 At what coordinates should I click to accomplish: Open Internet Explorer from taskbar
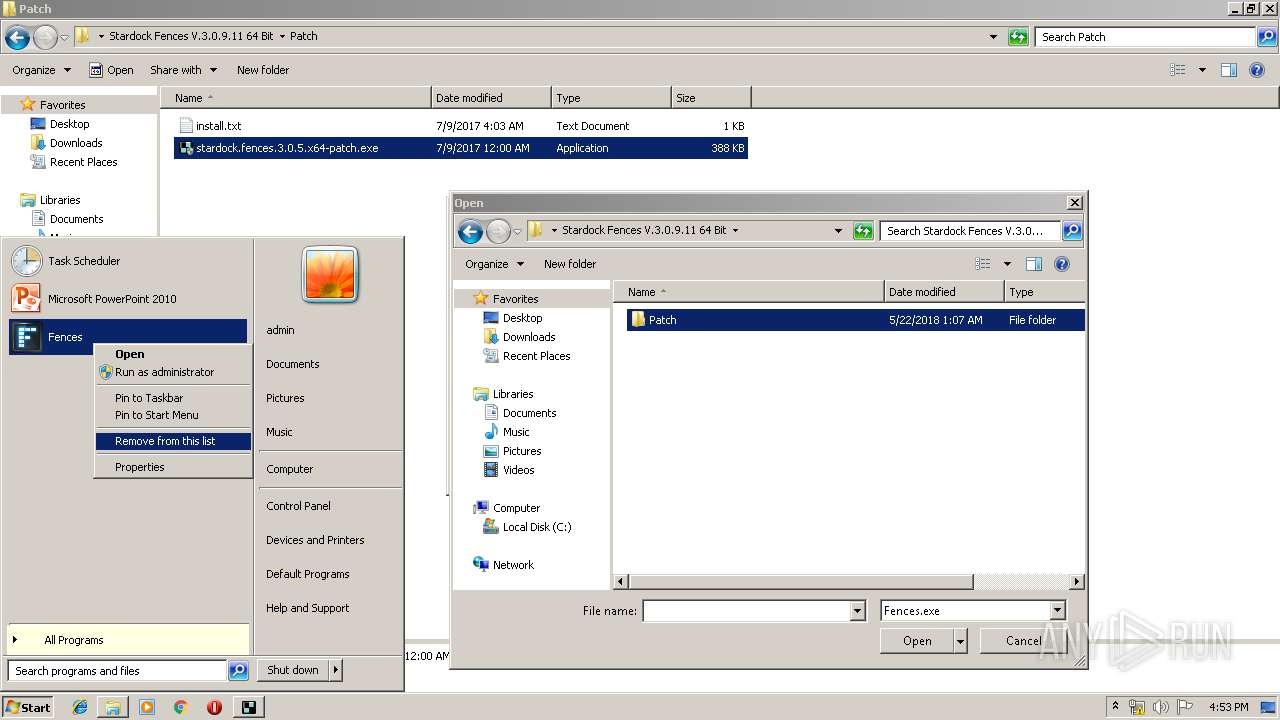(x=81, y=707)
